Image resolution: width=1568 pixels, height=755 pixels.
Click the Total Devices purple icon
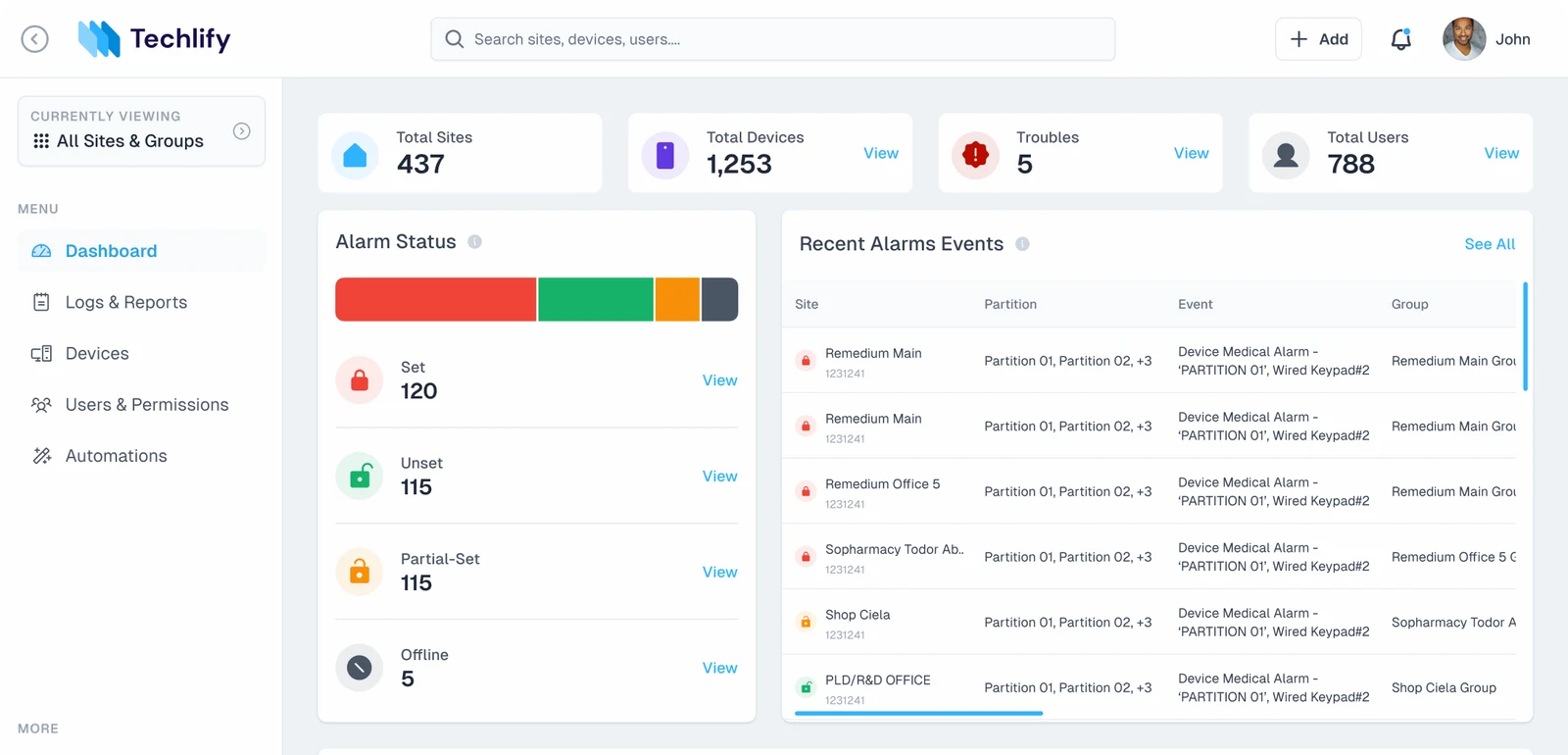pos(665,155)
